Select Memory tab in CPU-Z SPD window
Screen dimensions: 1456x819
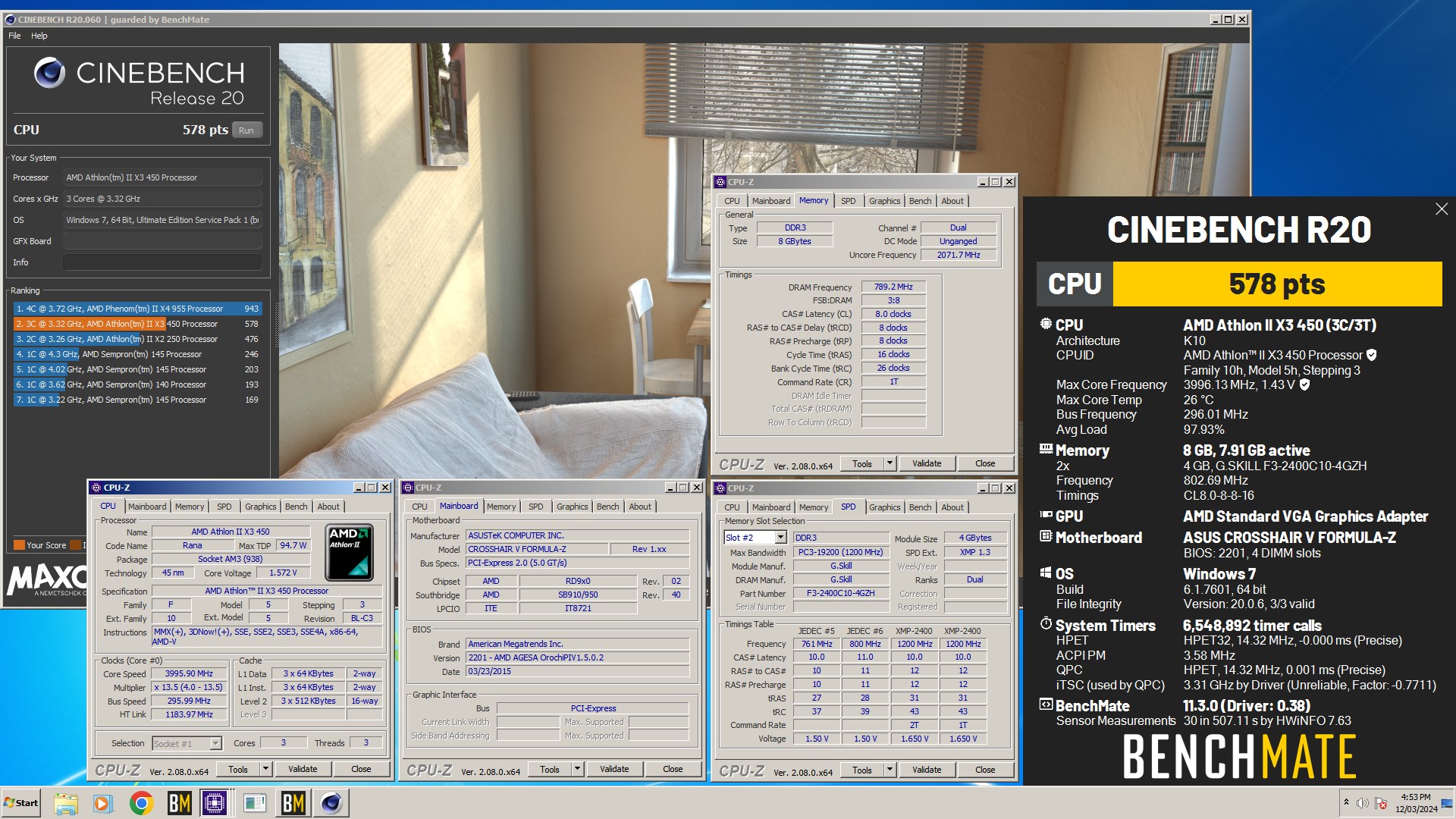tap(814, 507)
